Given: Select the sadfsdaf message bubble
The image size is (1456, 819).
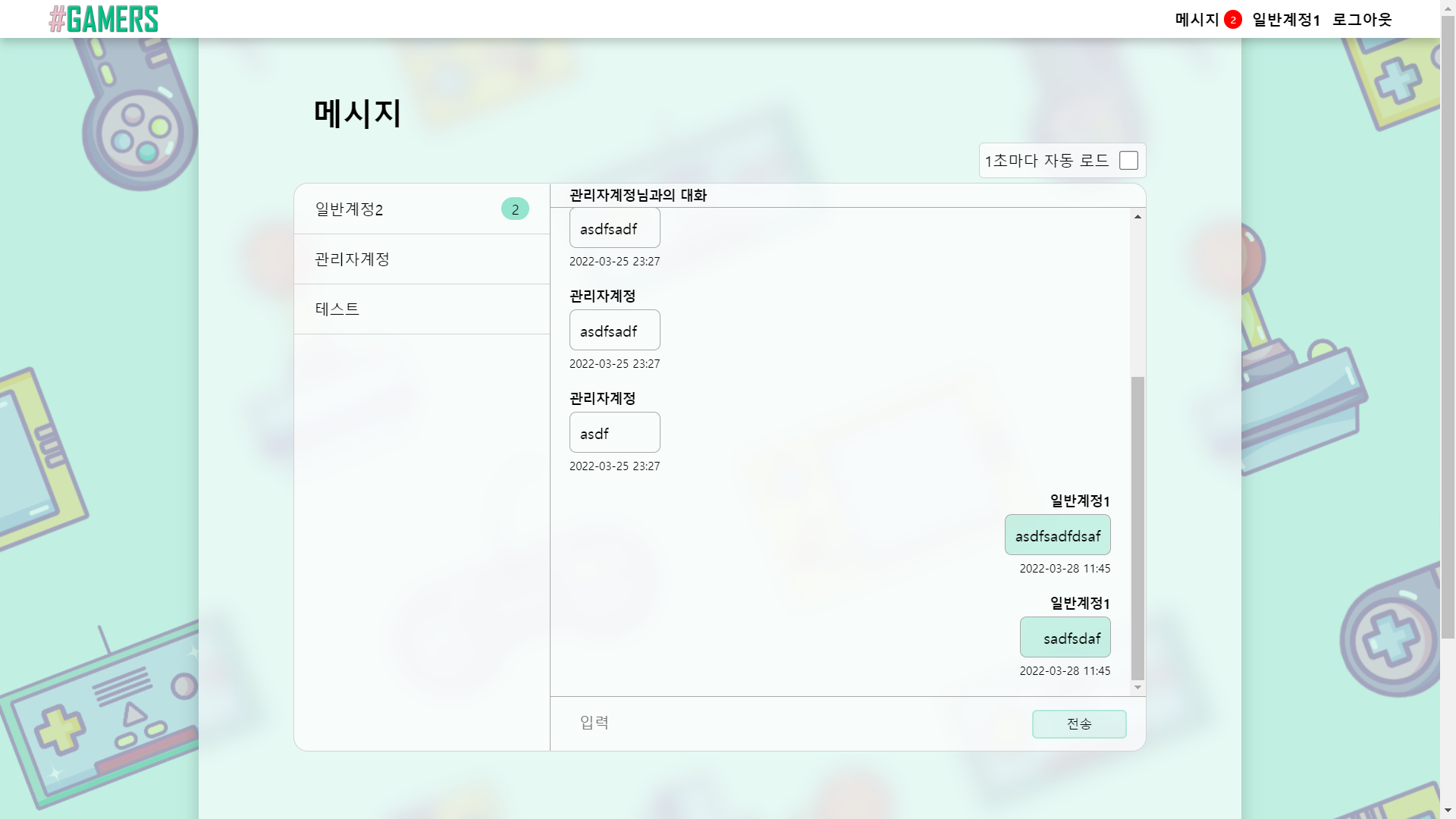Looking at the screenshot, I should pos(1065,637).
